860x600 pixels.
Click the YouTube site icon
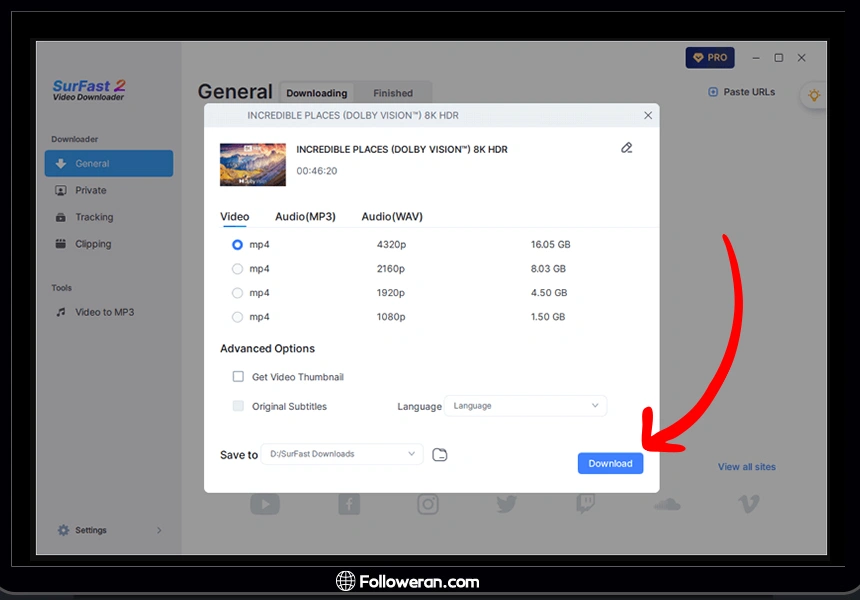click(265, 505)
